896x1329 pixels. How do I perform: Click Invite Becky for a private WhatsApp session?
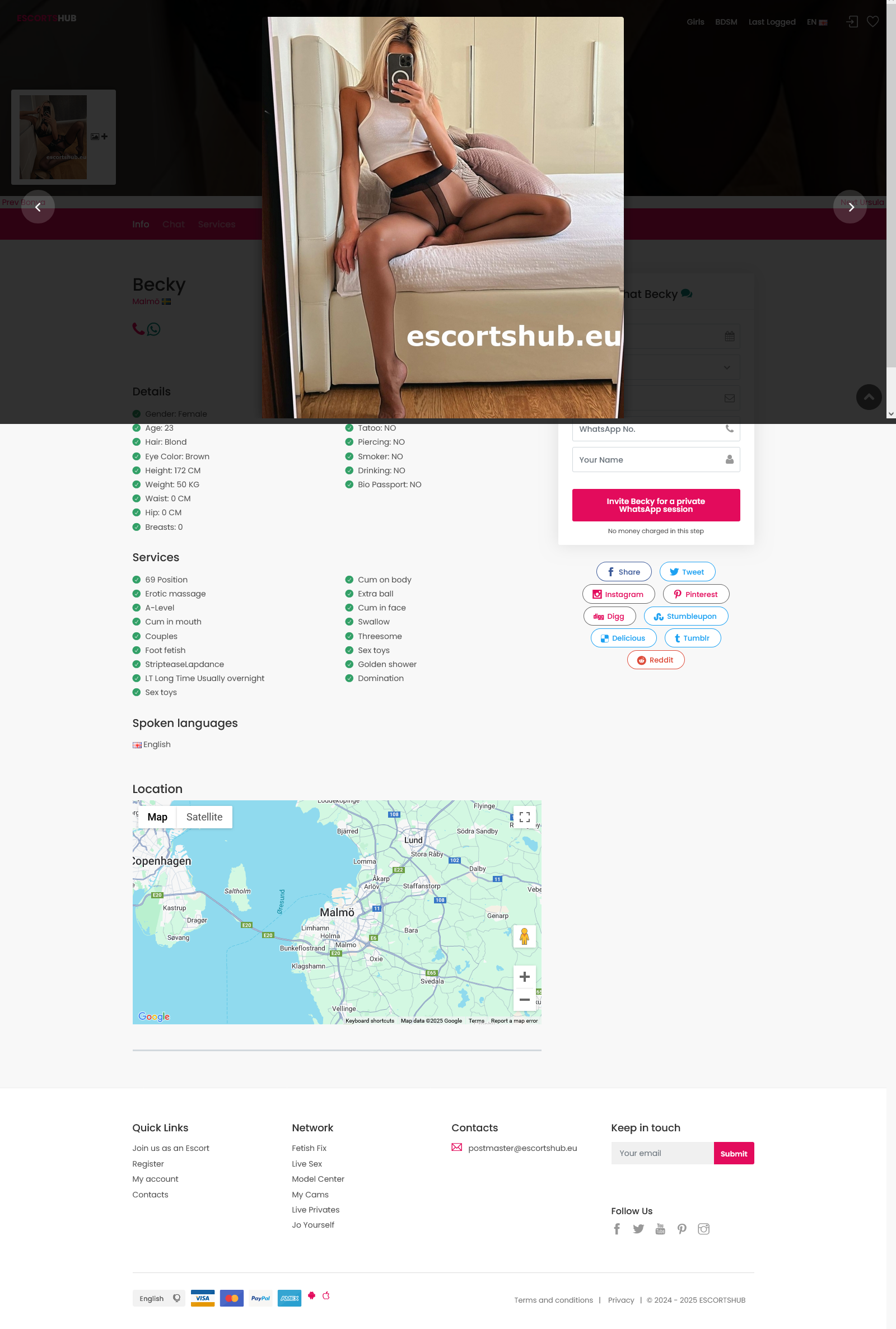point(655,505)
